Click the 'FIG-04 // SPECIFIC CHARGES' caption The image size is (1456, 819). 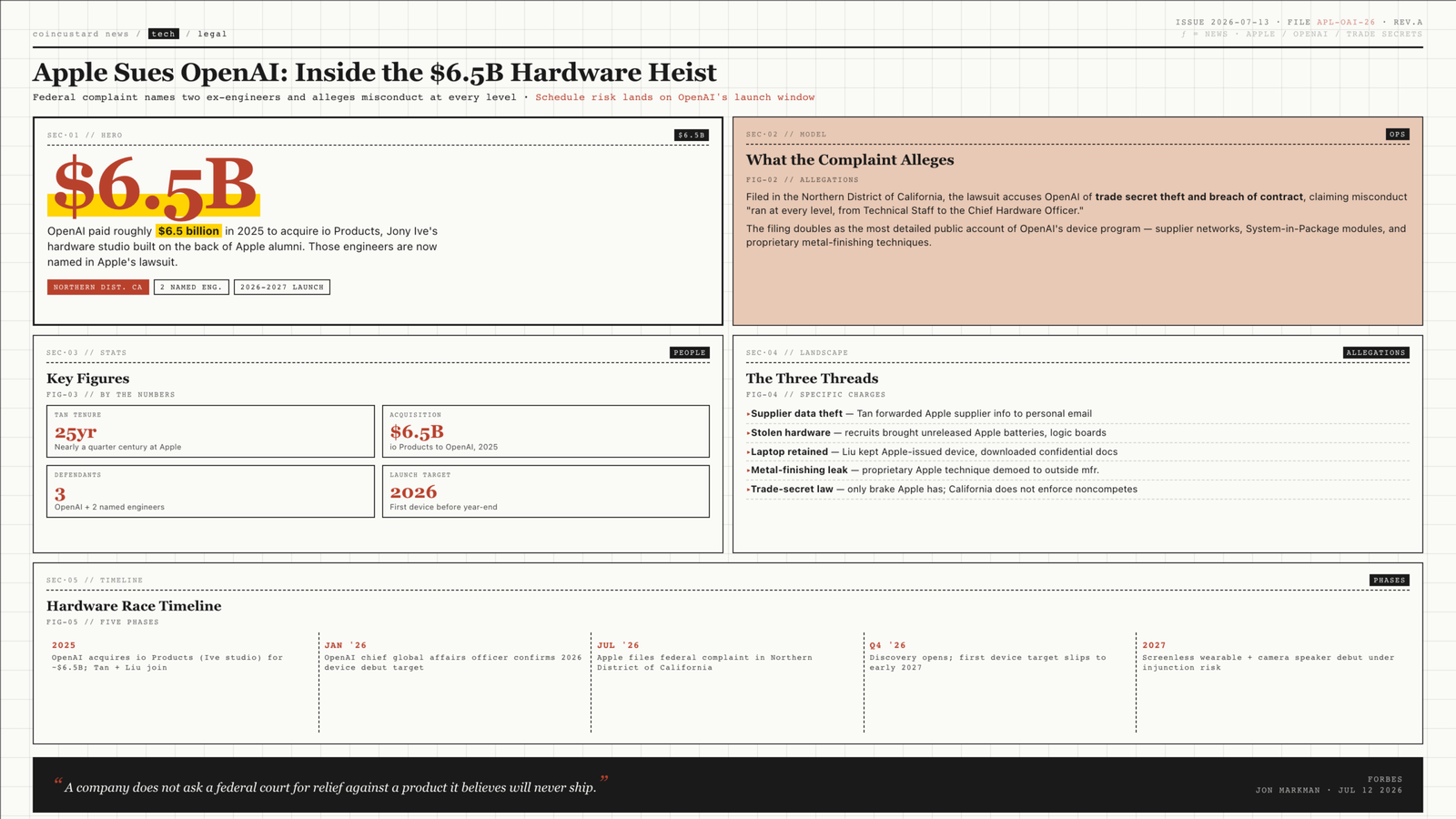coord(815,395)
